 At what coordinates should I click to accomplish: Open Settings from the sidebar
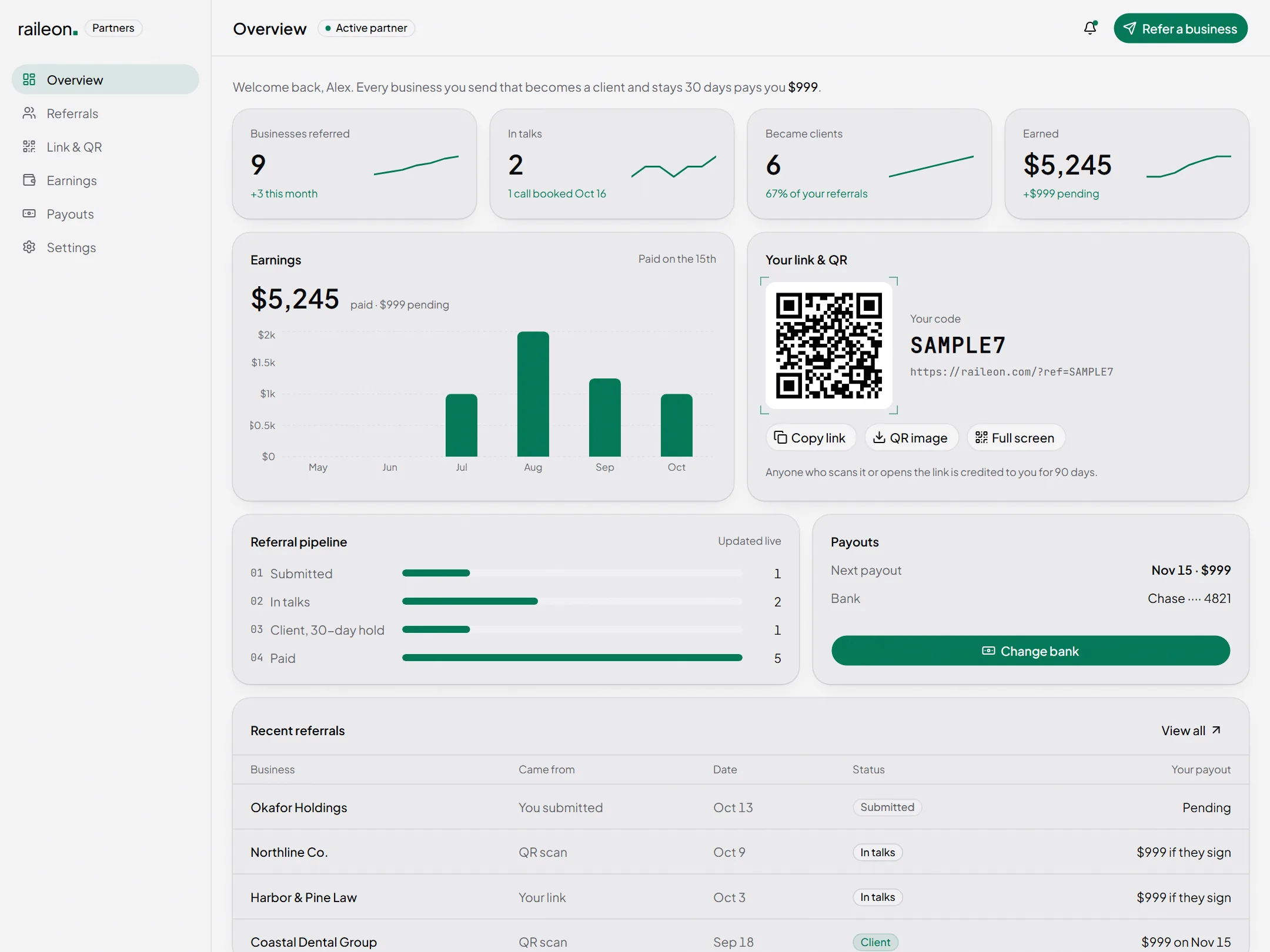pyautogui.click(x=105, y=247)
